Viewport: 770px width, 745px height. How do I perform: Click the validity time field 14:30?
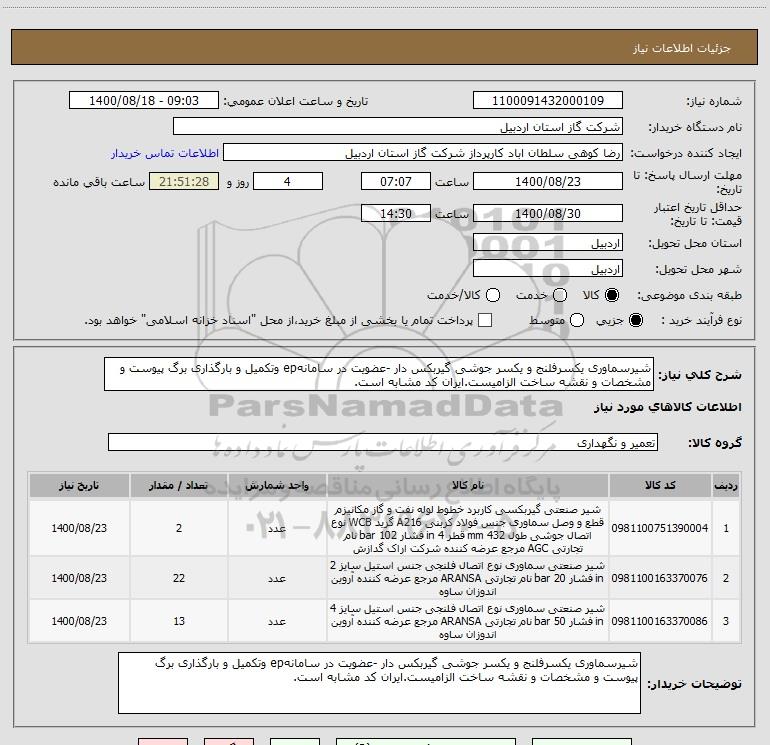point(396,213)
